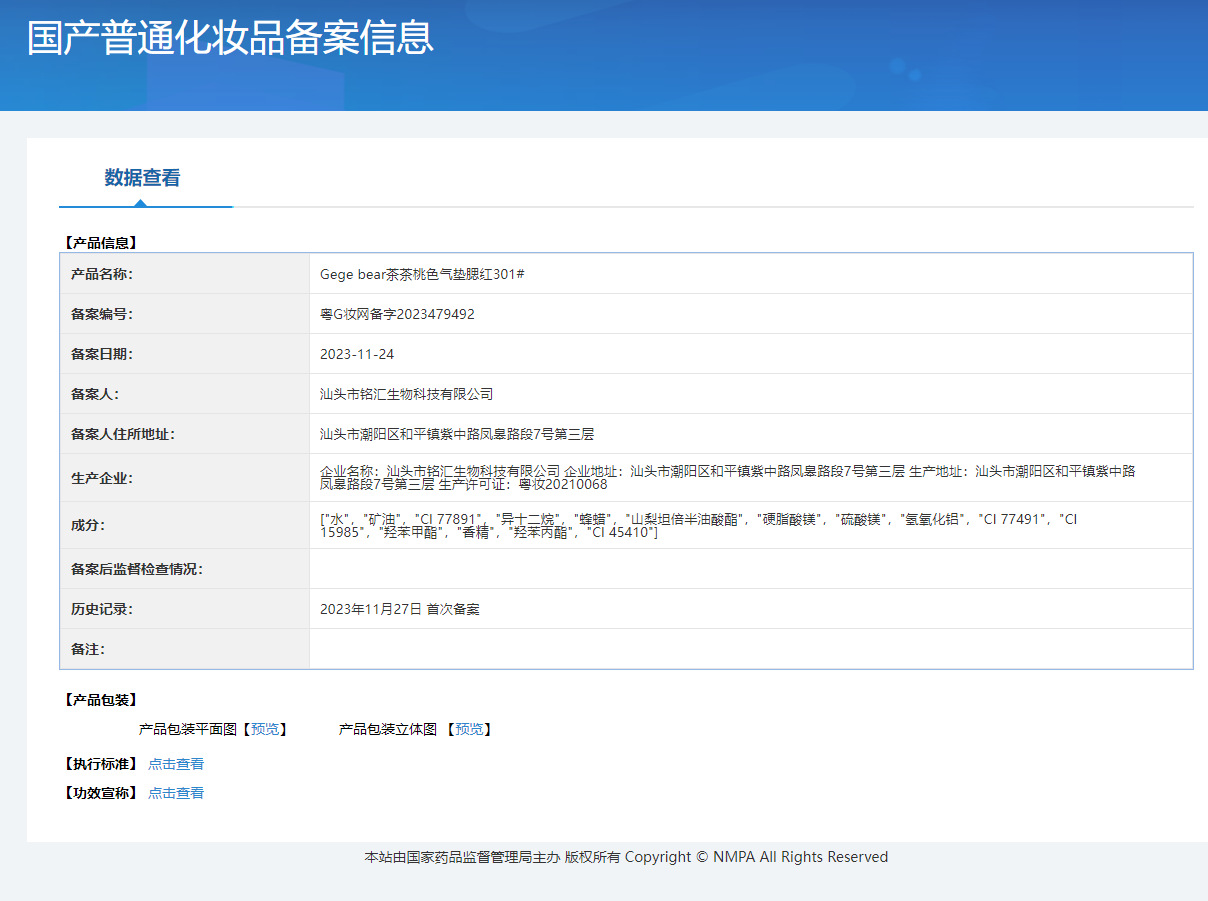Click the 成分 ingredient list text
This screenshot has width=1208, height=901.
(698, 525)
